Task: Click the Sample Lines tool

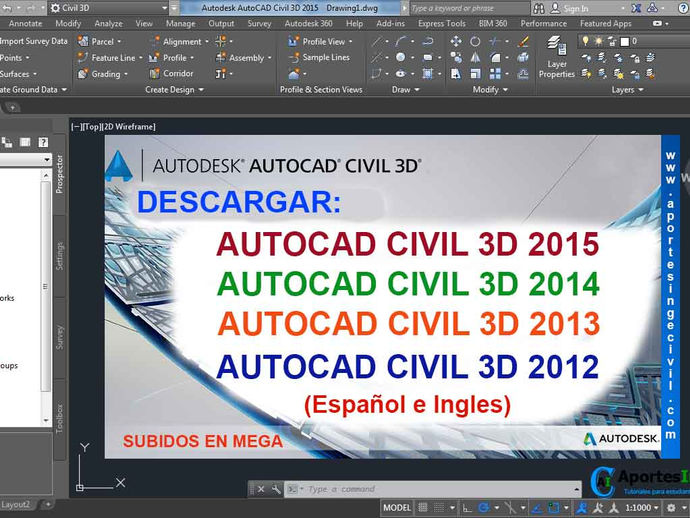Action: click(x=319, y=57)
